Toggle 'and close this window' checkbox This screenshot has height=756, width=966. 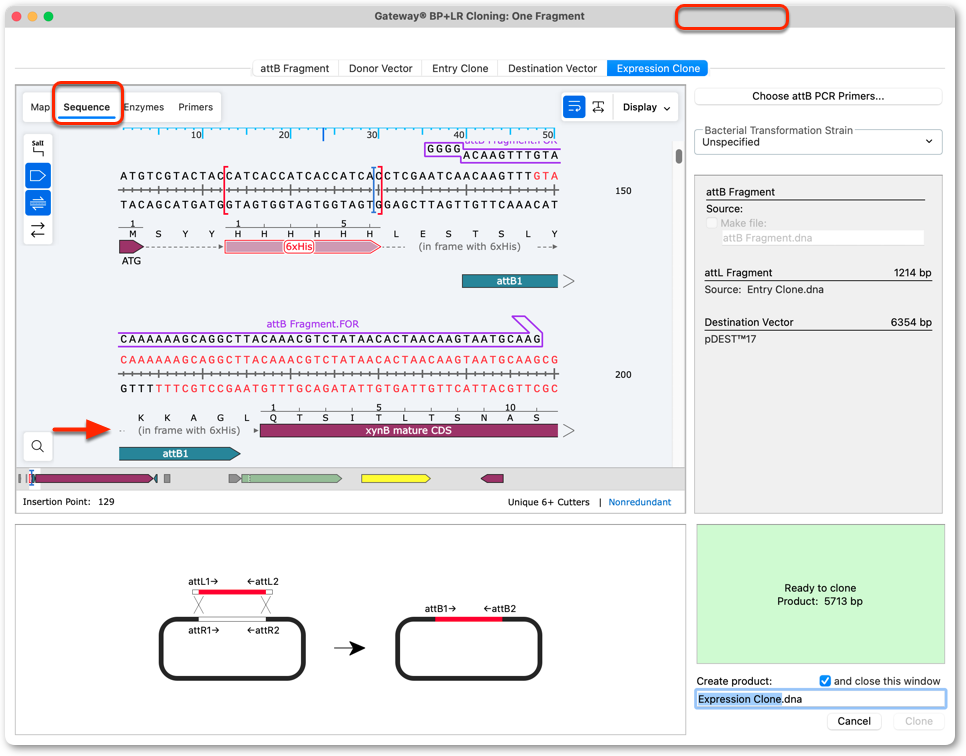tap(825, 681)
